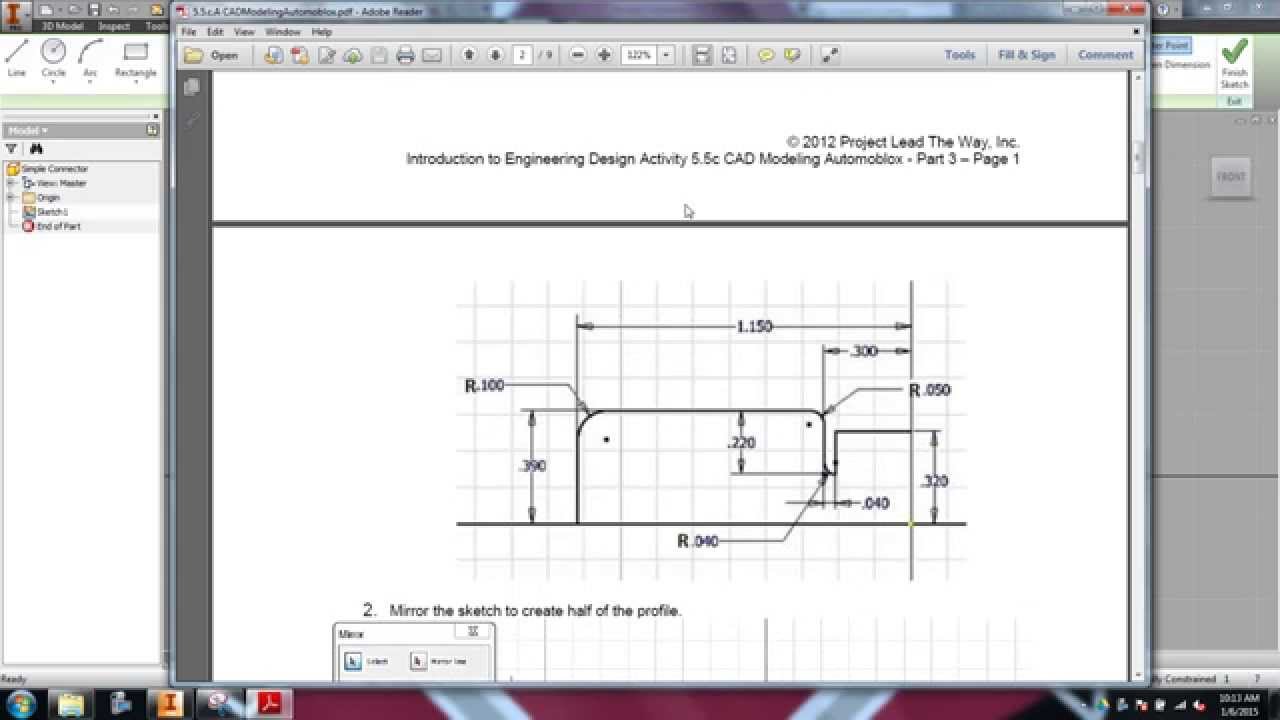Viewport: 1280px width, 720px height.
Task: Click the Windows Start button
Action: 20,703
